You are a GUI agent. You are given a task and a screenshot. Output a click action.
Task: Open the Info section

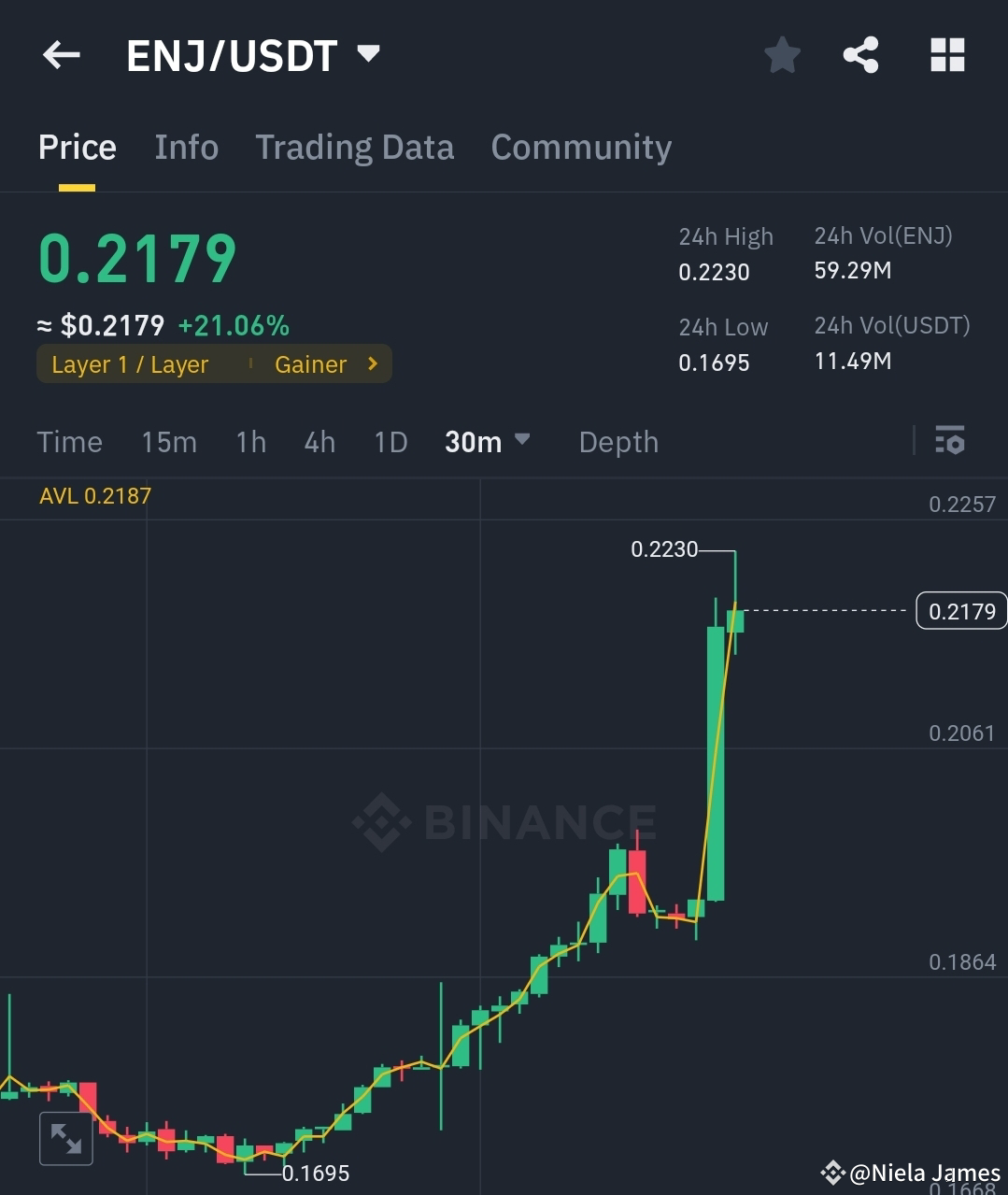186,148
